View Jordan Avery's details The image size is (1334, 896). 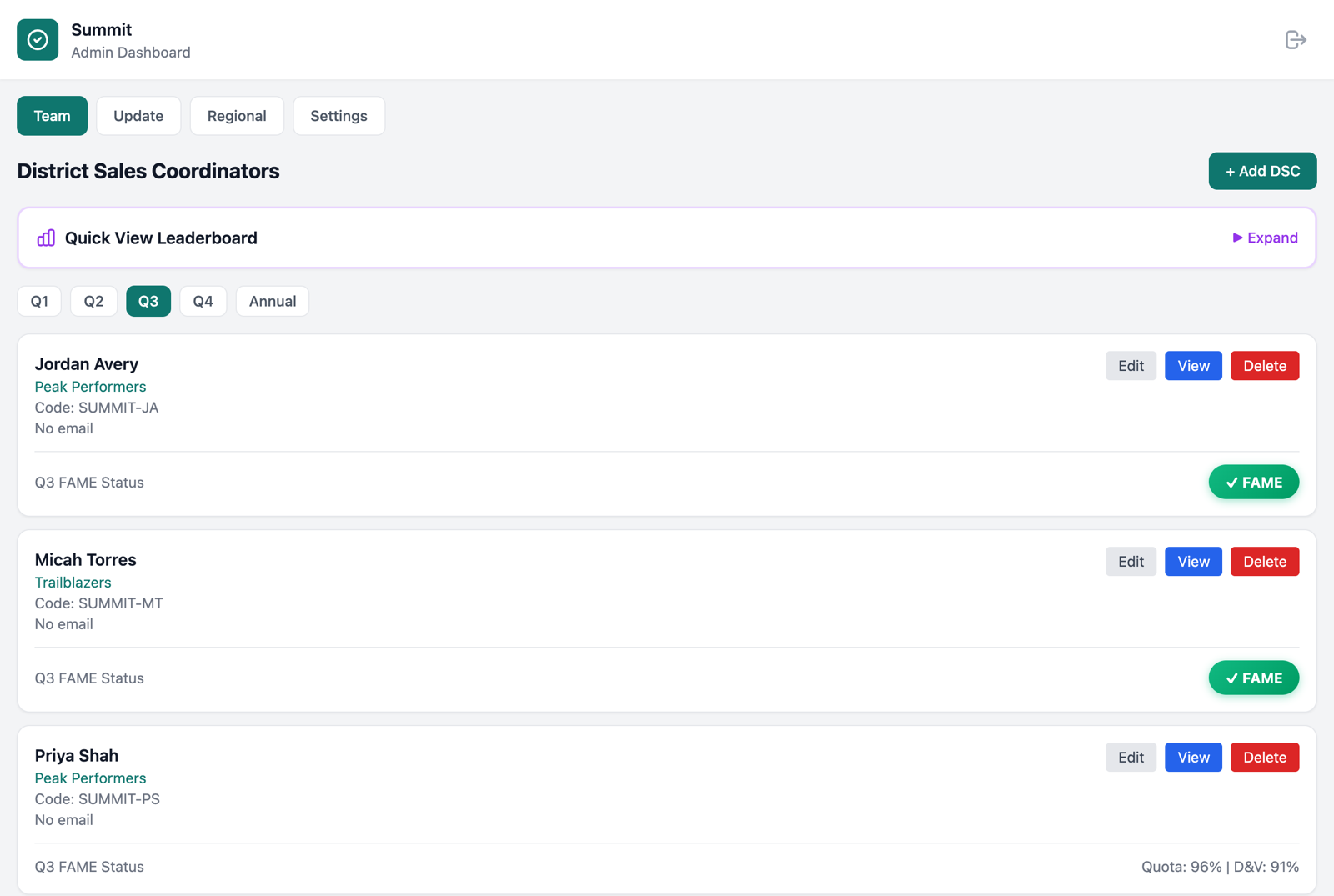1193,366
